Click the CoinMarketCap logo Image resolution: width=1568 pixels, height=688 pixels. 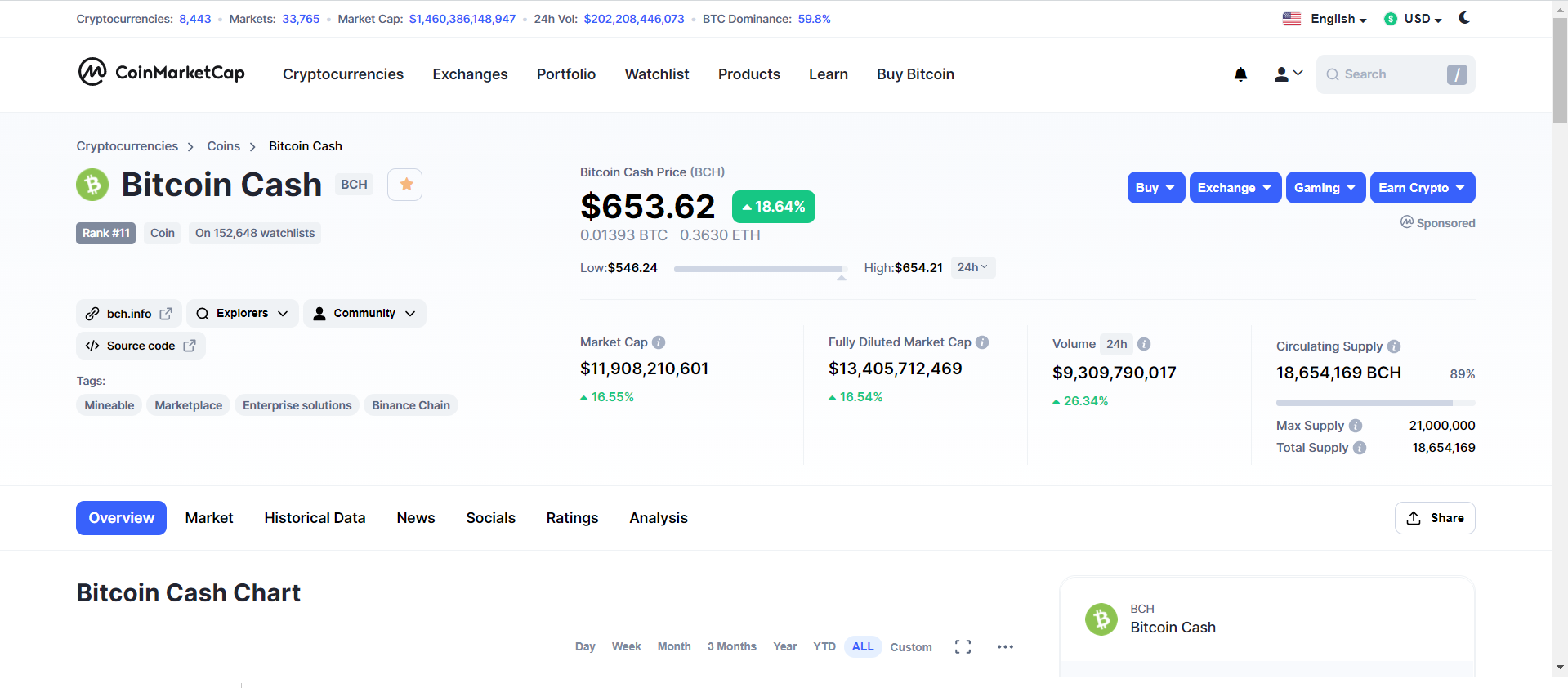coord(161,72)
